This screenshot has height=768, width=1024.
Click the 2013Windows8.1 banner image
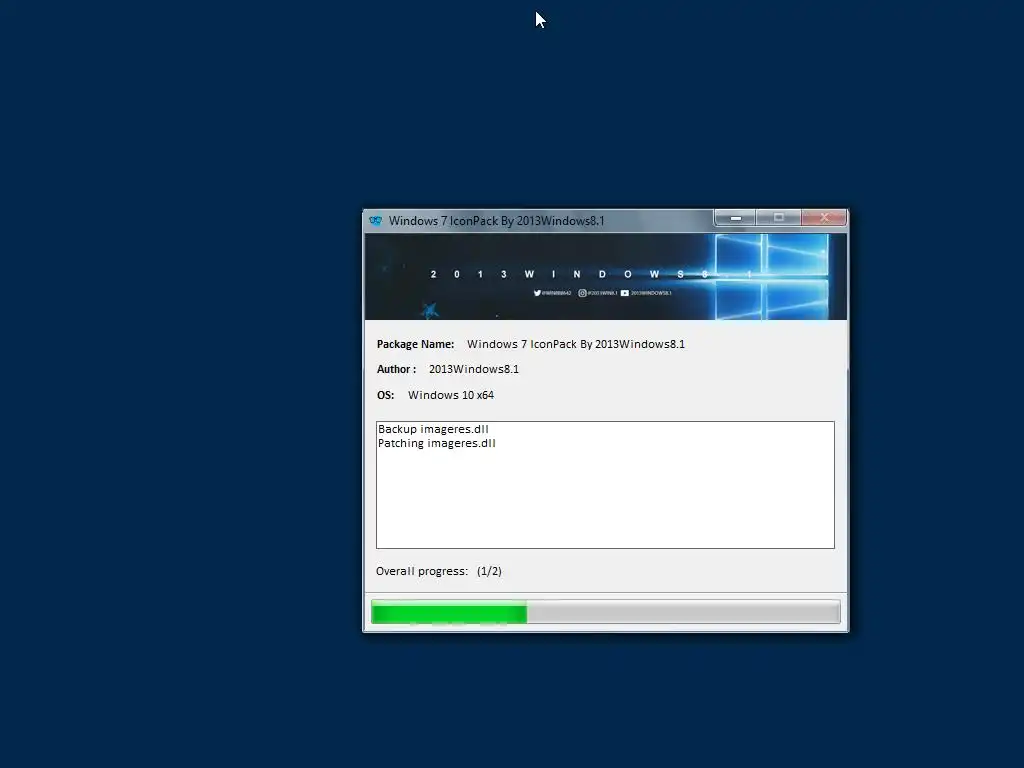(605, 277)
